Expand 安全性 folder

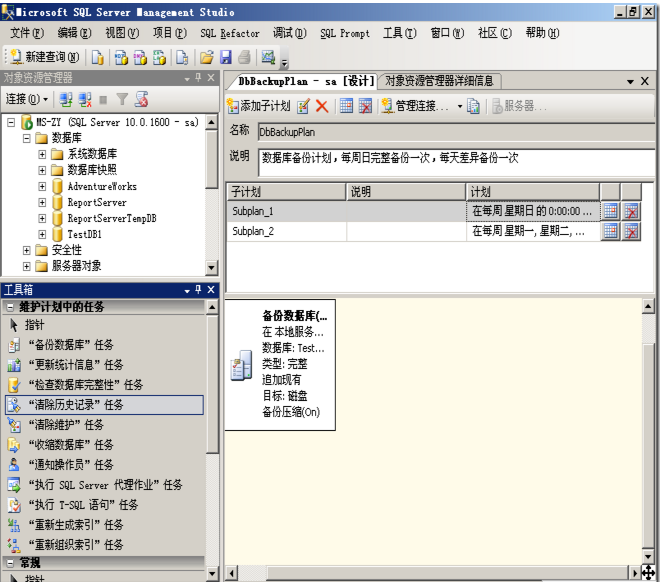(27, 250)
